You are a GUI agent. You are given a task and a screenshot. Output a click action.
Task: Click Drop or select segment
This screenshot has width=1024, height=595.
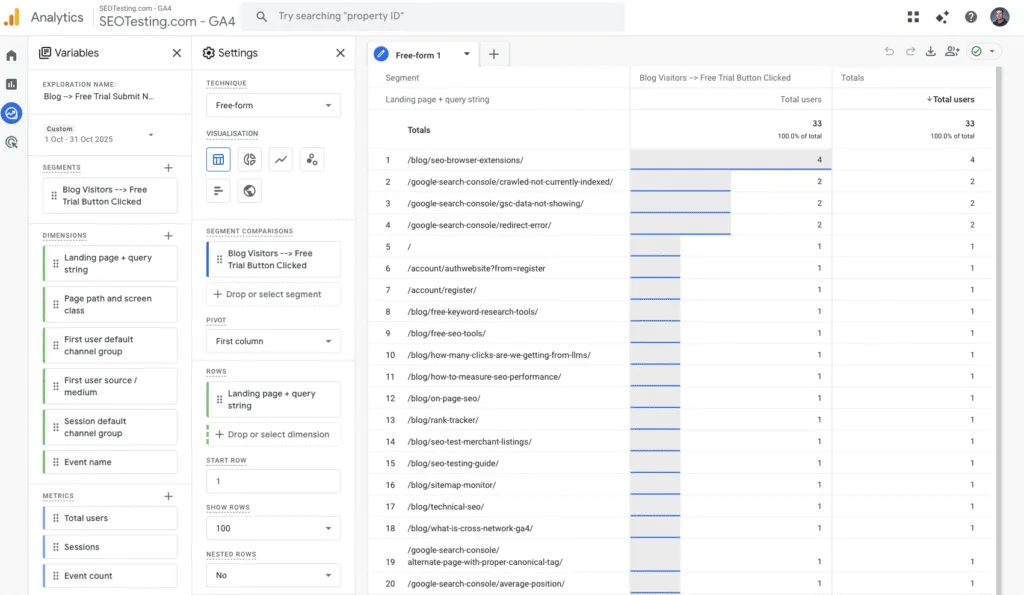pyautogui.click(x=272, y=293)
